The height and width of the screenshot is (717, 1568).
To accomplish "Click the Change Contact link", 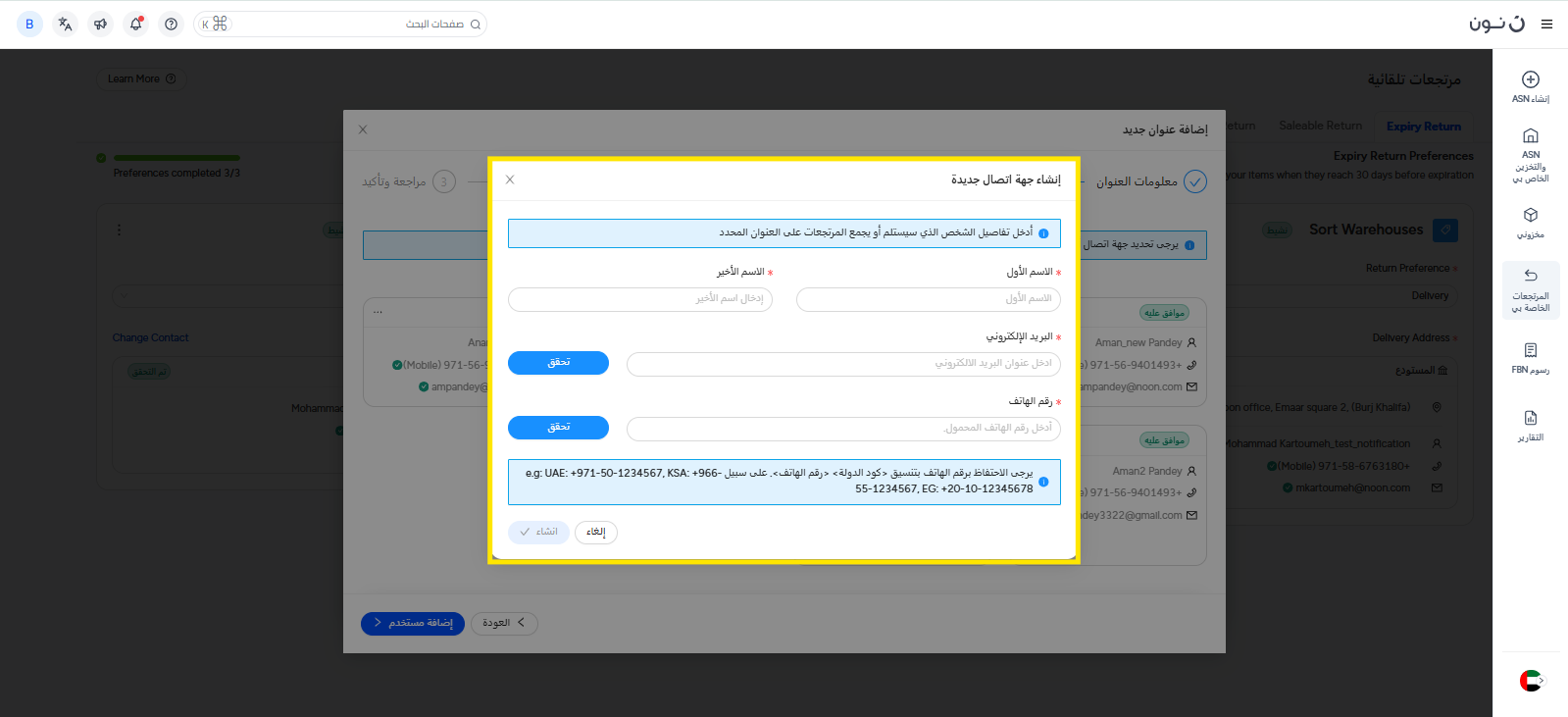I will (150, 338).
